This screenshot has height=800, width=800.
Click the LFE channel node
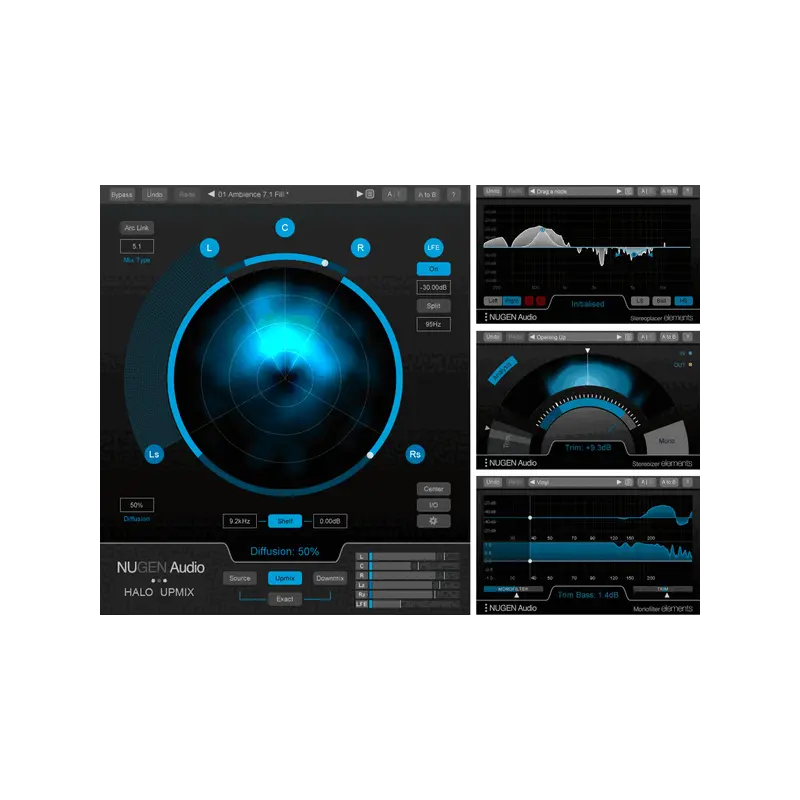[x=433, y=247]
